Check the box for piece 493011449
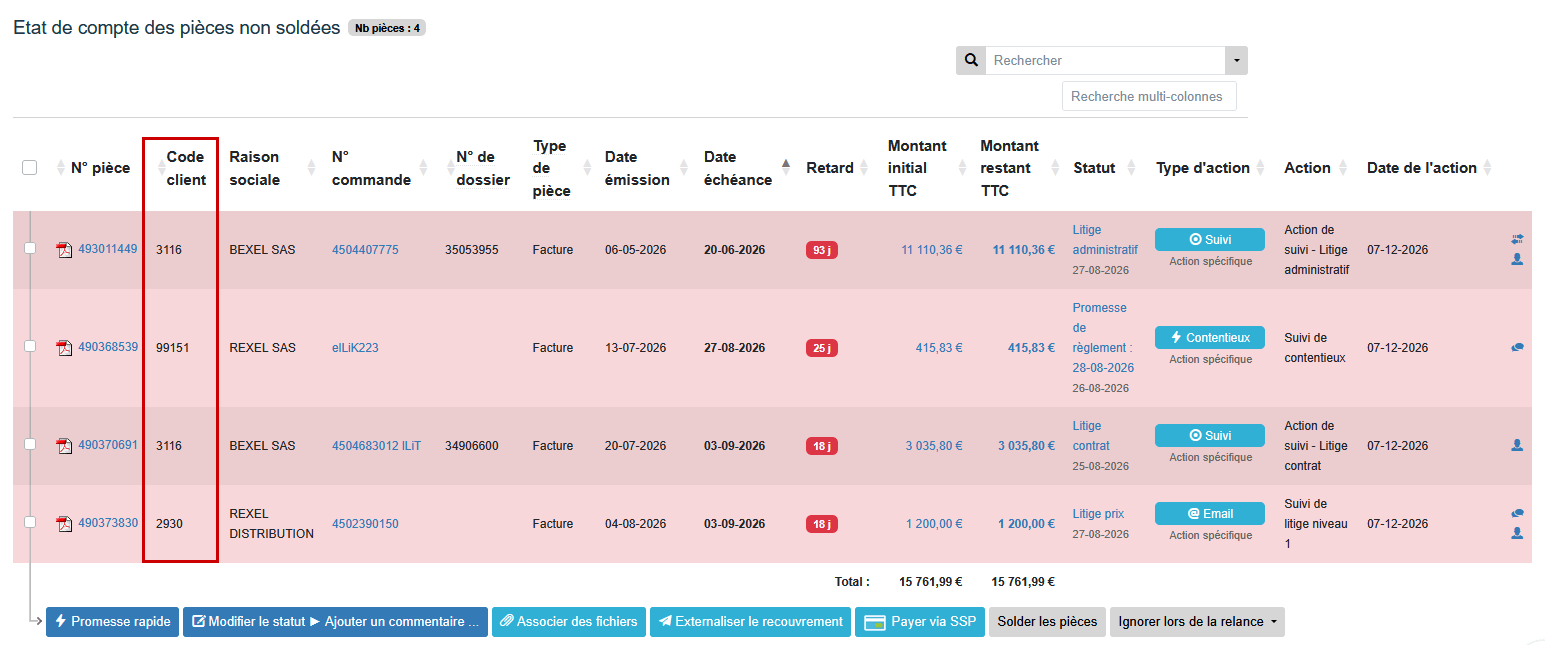The image size is (1545, 645). [30, 249]
